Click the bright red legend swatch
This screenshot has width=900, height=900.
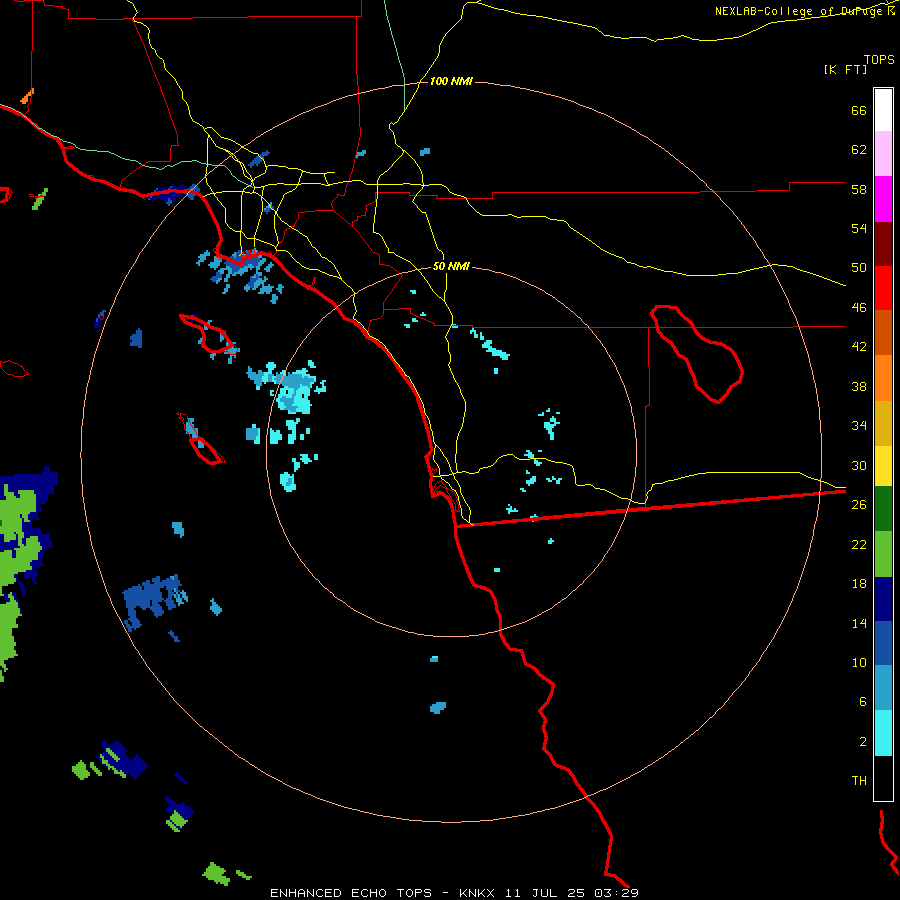point(883,288)
